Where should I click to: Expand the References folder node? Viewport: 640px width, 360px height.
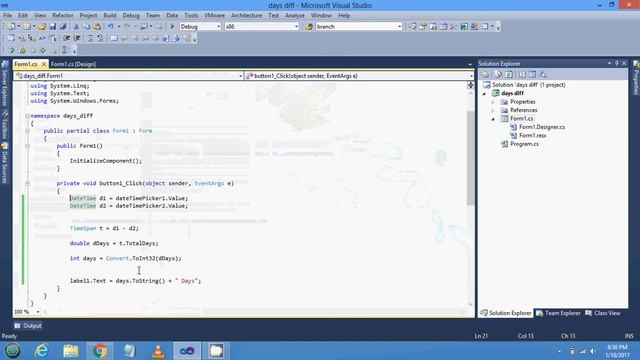click(493, 110)
